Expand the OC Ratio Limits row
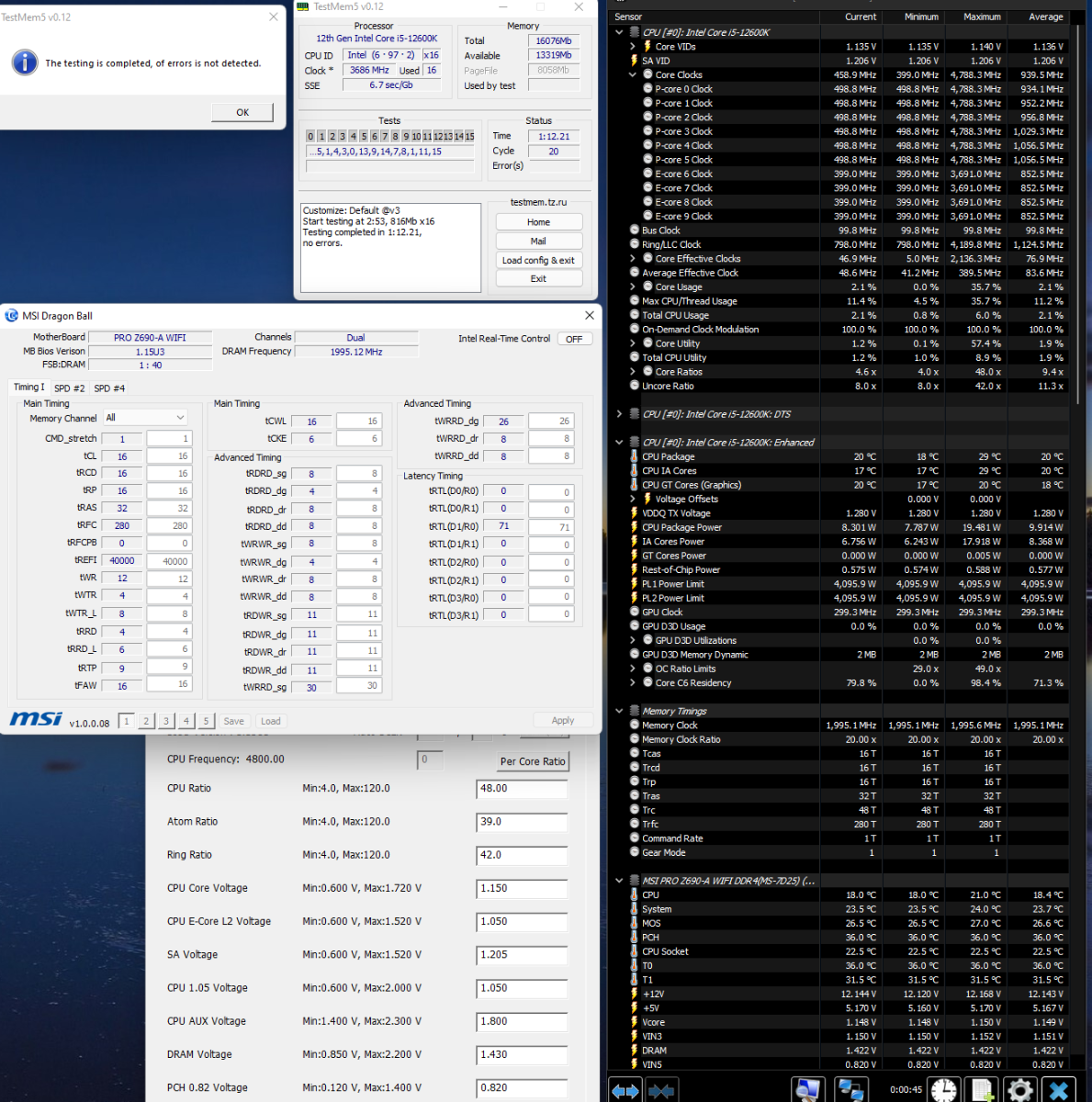The height and width of the screenshot is (1102, 1092). tap(633, 669)
